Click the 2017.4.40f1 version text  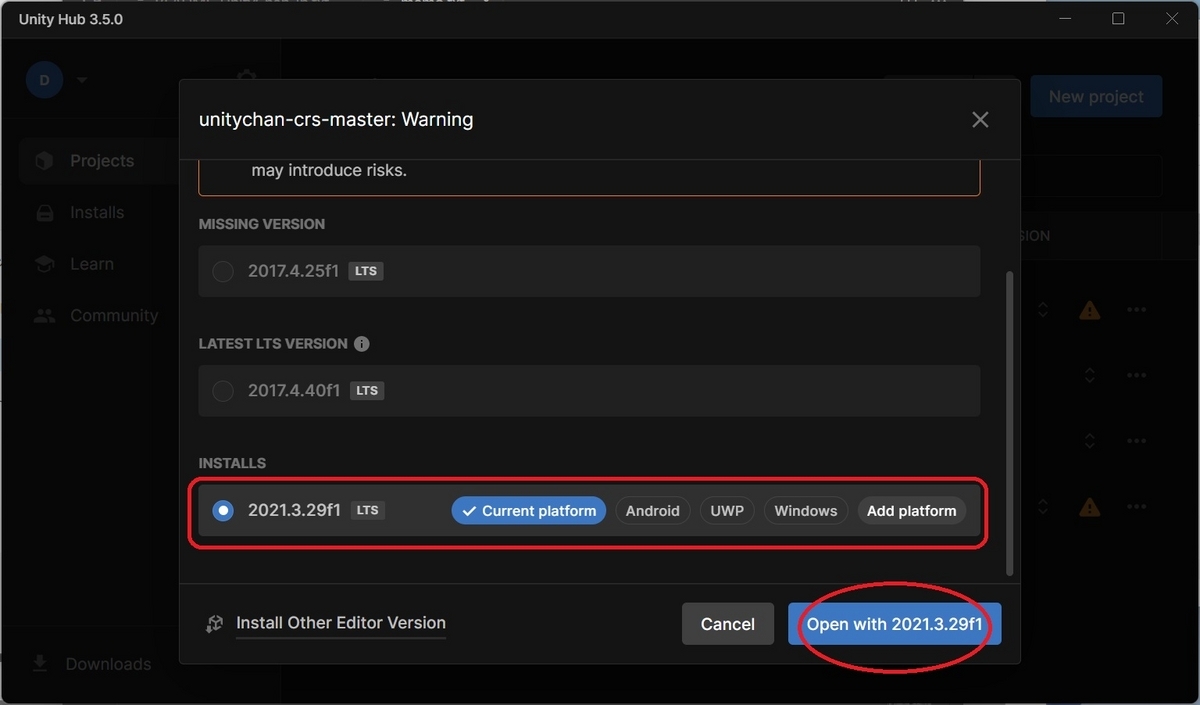pyautogui.click(x=294, y=391)
